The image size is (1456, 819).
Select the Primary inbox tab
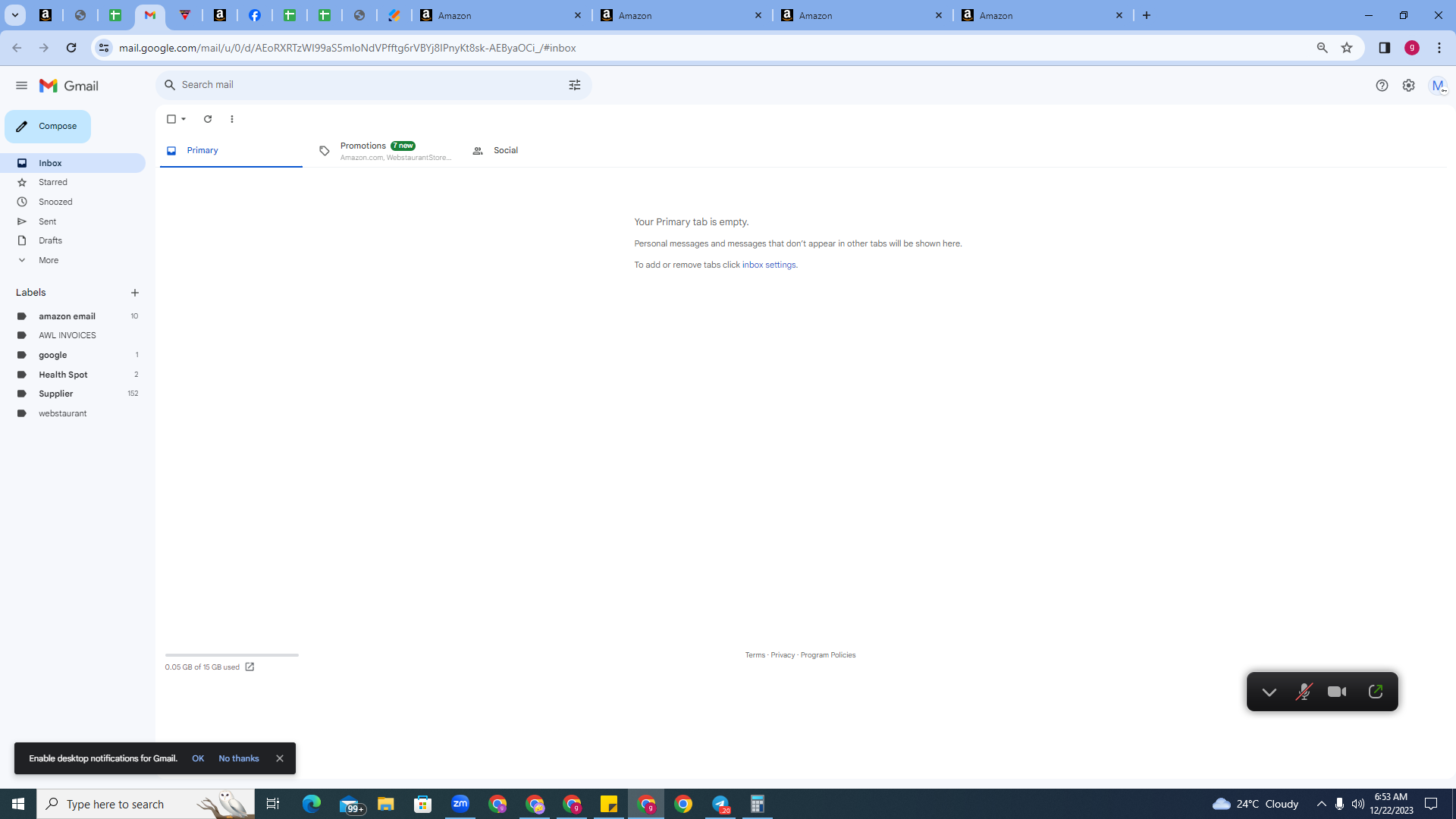pyautogui.click(x=231, y=151)
